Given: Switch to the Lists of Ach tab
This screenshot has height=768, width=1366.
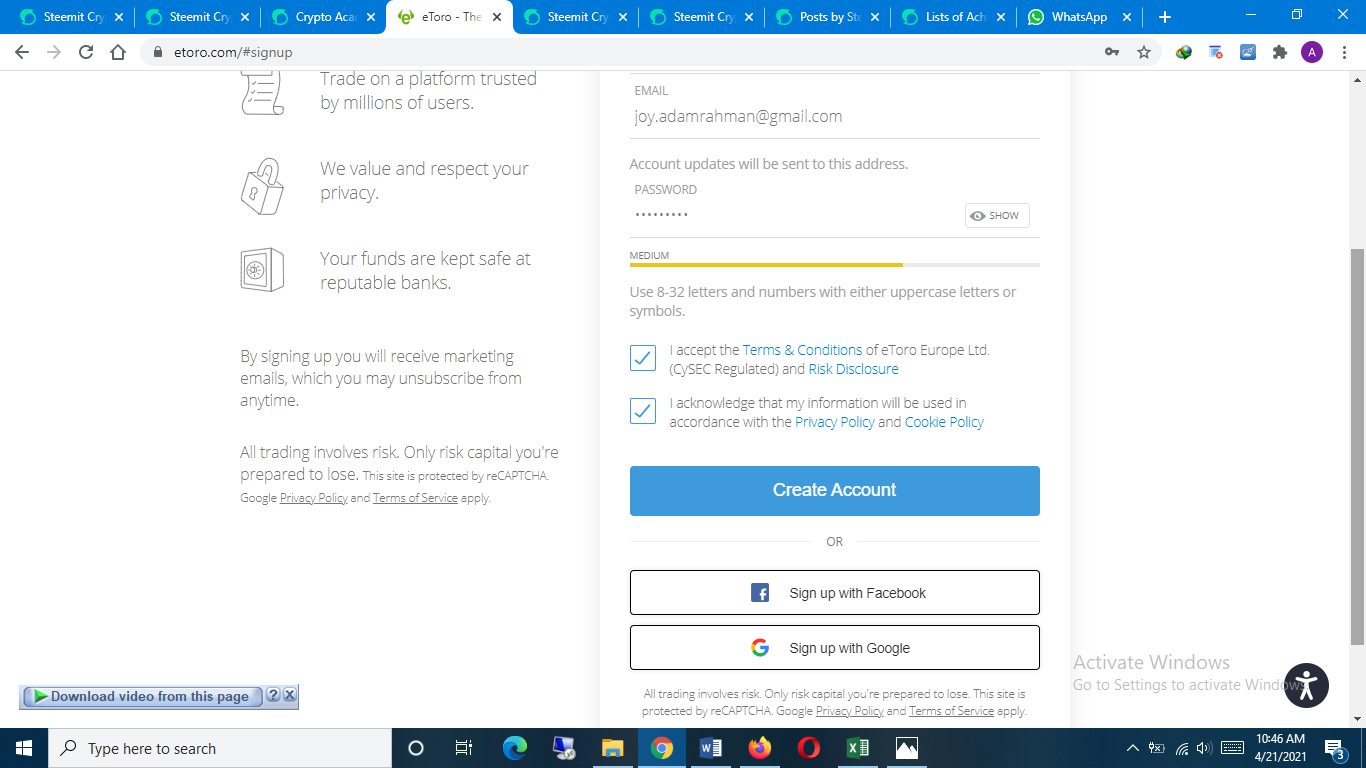Looking at the screenshot, I should [x=953, y=17].
